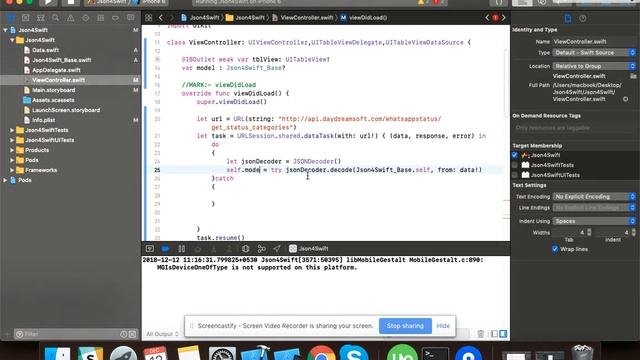Image resolution: width=640 pixels, height=360 pixels.
Task: Toggle Json4Swift target membership checkbox
Action: pyautogui.click(x=515, y=155)
